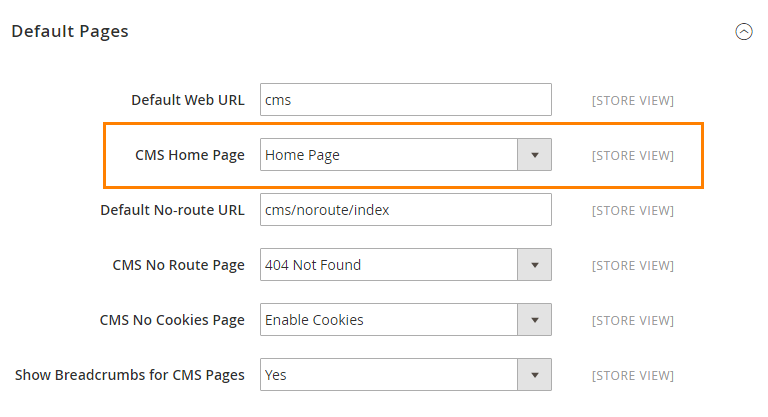Click the Default Pages heading
The height and width of the screenshot is (417, 768).
click(70, 31)
